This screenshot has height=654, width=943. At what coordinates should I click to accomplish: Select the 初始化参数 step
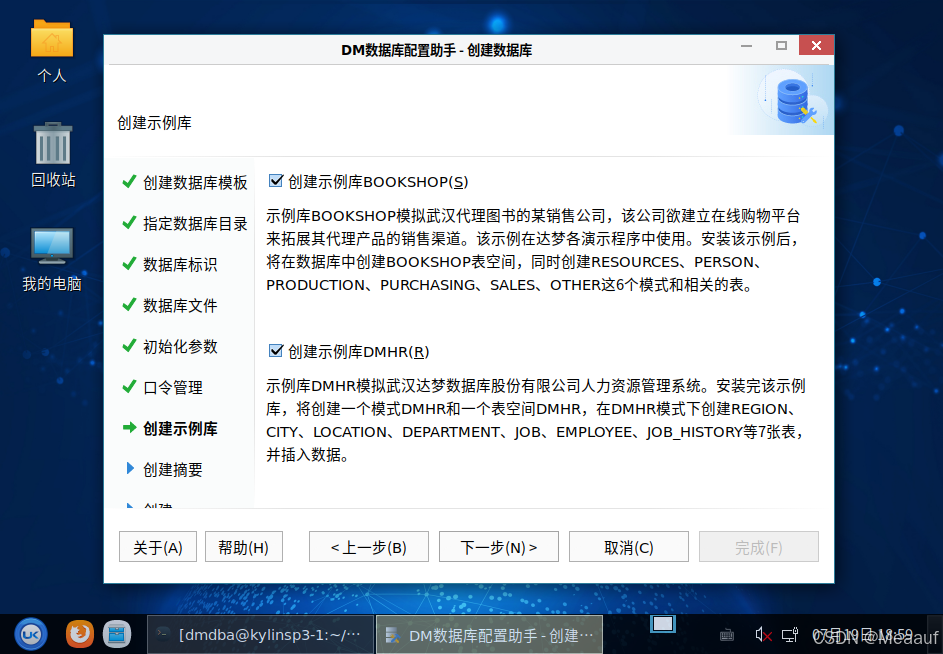point(180,346)
